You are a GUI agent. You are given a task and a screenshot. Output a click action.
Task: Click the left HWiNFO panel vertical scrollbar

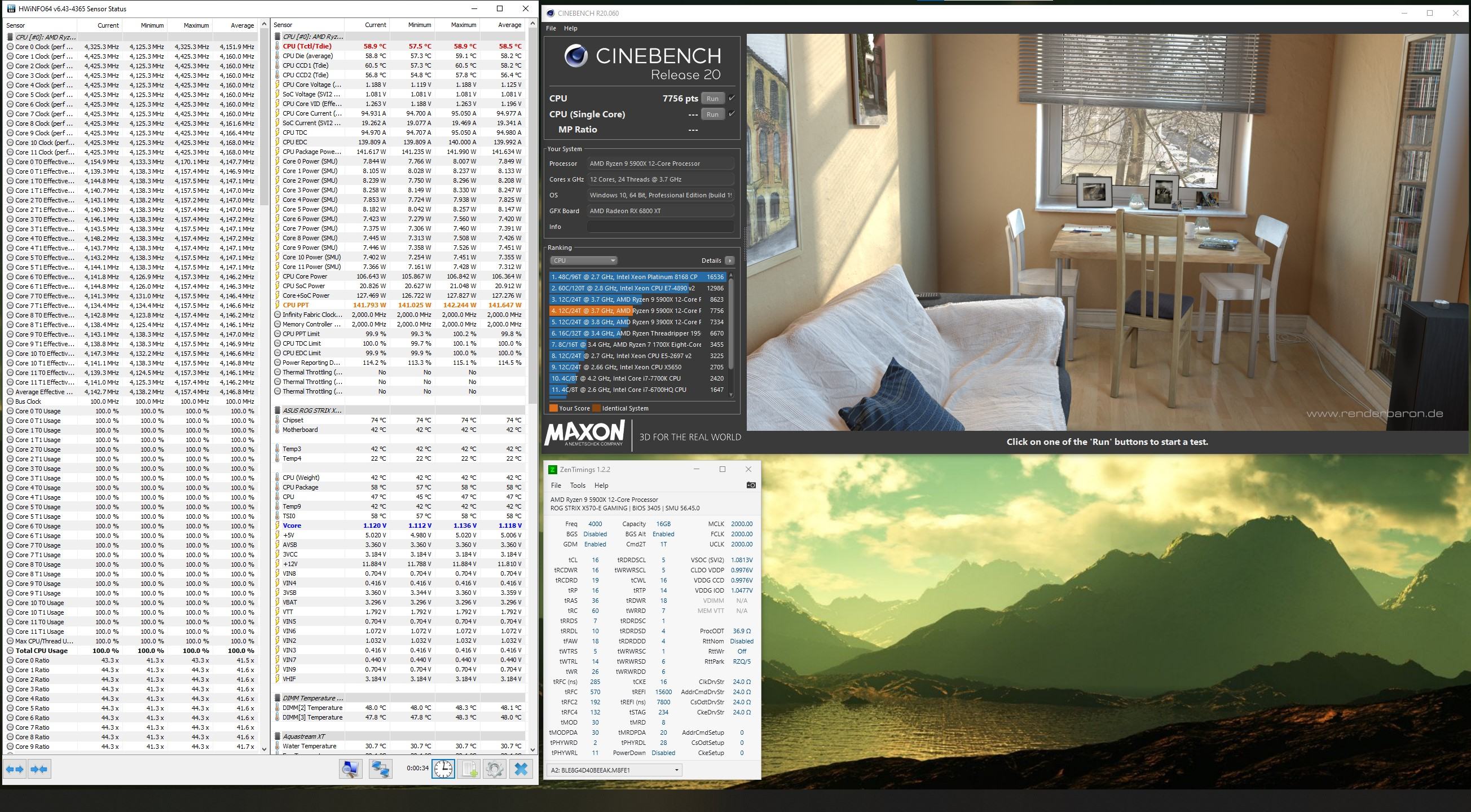click(264, 386)
